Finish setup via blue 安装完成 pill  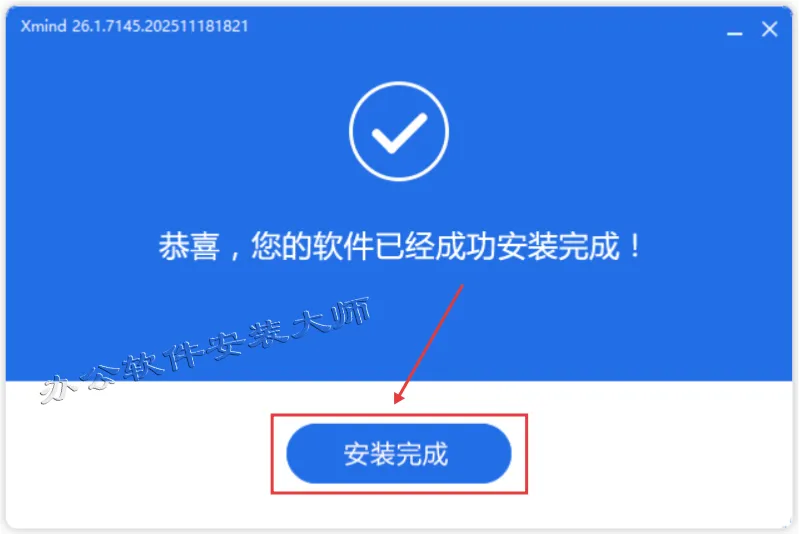point(398,453)
